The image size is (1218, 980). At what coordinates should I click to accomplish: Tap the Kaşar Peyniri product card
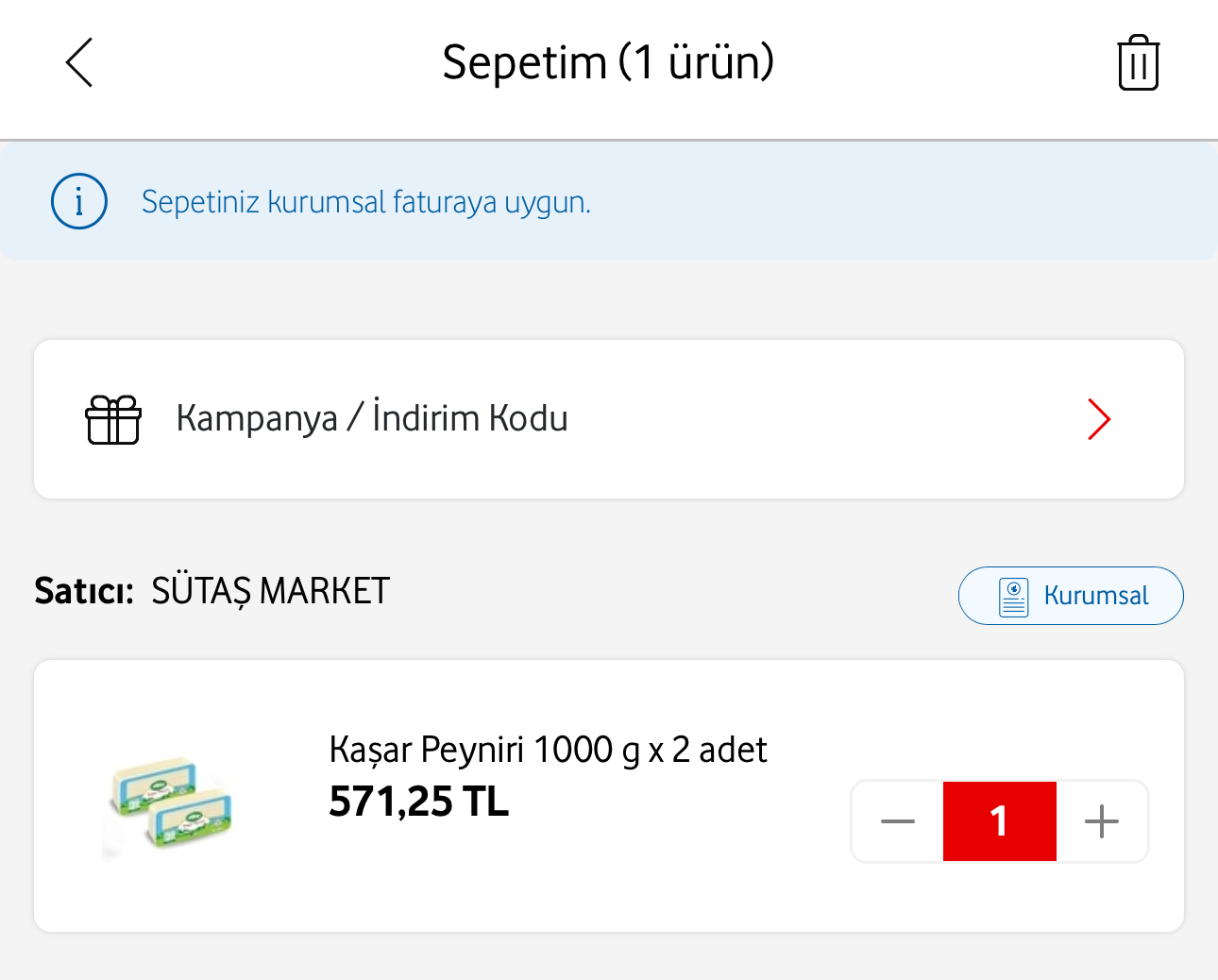point(609,796)
